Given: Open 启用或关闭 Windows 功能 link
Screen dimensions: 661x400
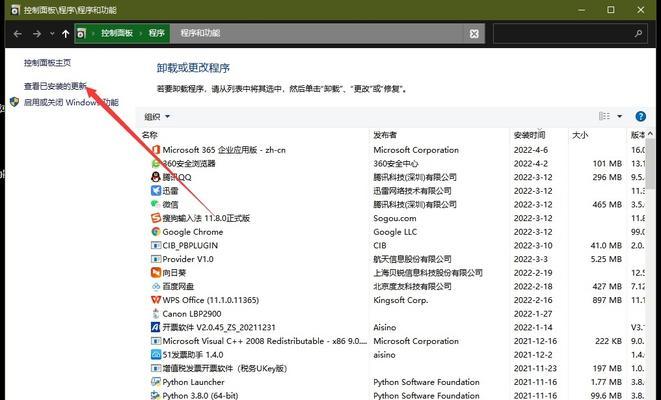Looking at the screenshot, I should click(x=71, y=102).
